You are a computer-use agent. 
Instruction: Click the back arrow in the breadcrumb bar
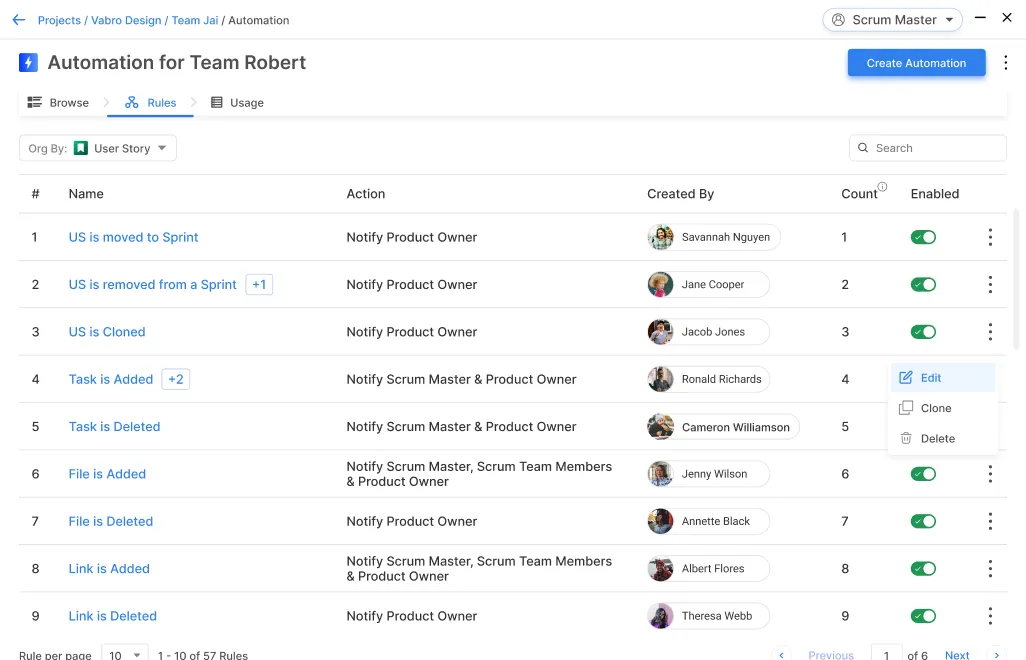coord(18,20)
